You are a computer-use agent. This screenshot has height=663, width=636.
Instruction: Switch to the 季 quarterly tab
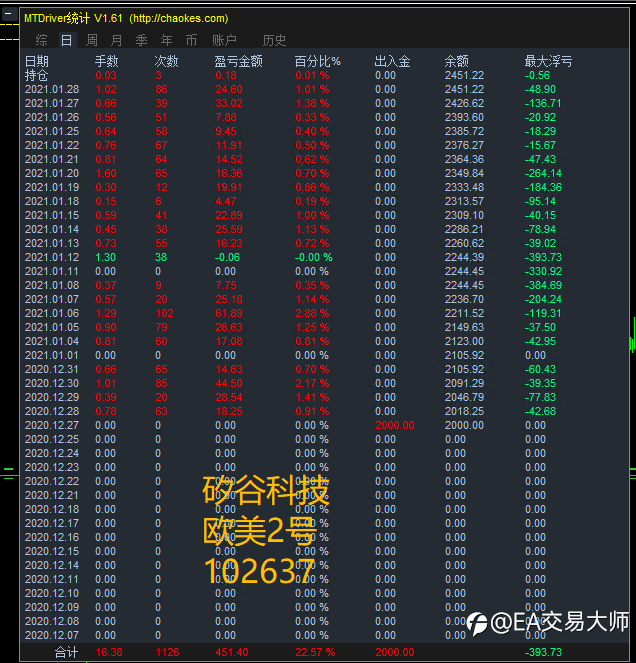141,40
